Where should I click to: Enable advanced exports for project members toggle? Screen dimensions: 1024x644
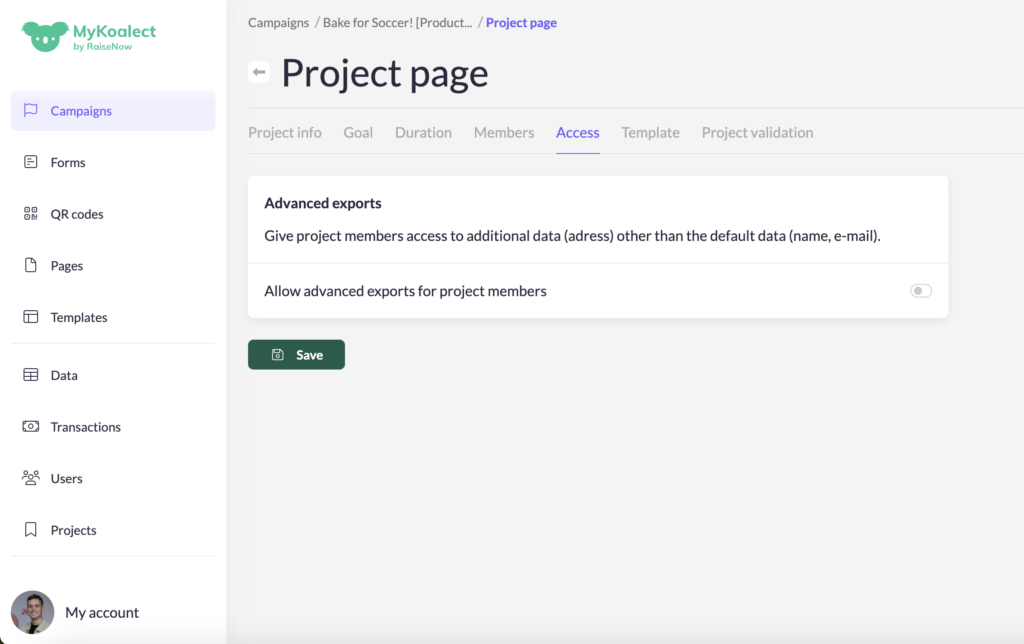tap(920, 291)
